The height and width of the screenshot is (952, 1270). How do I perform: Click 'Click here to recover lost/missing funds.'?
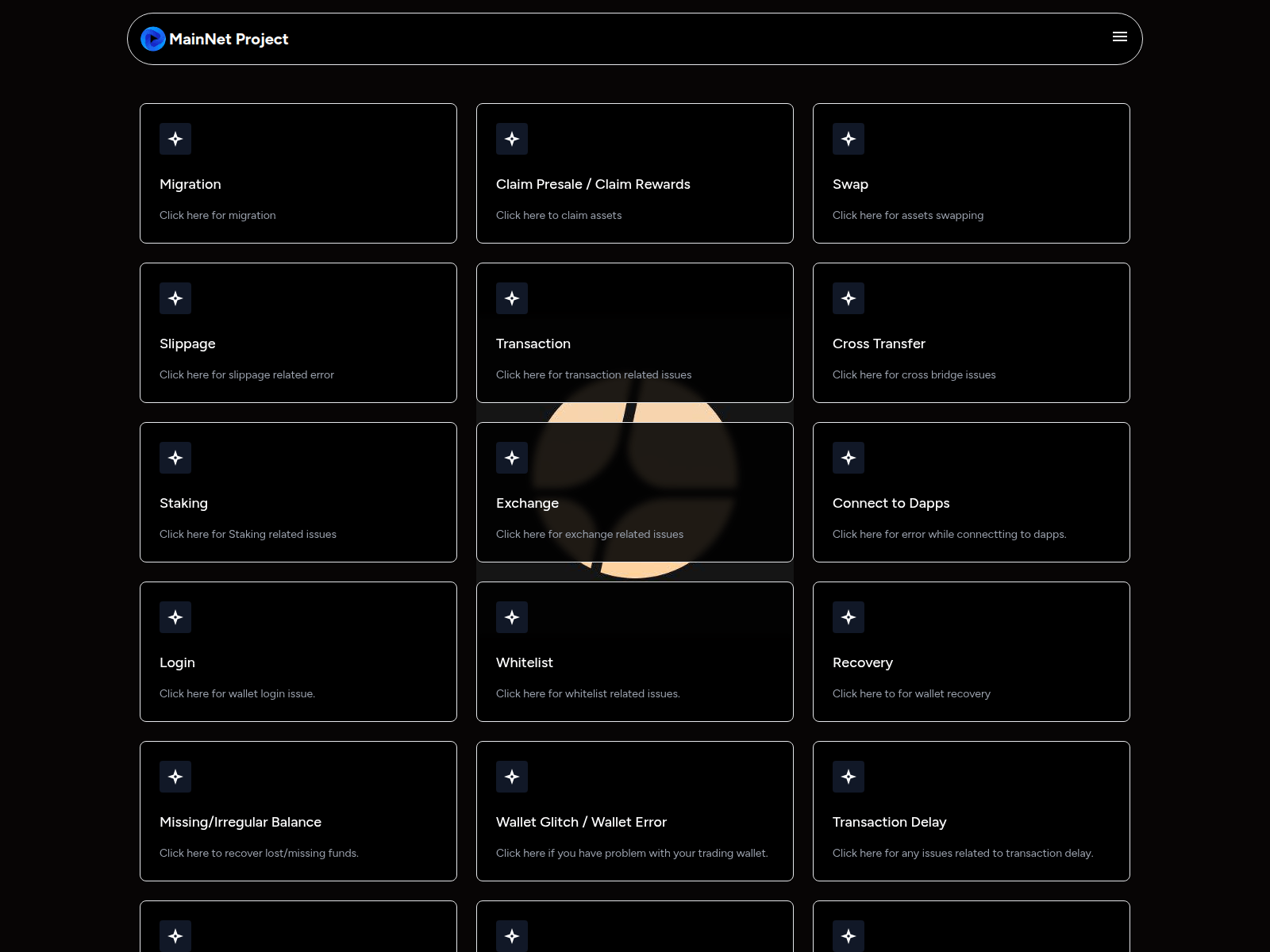click(259, 853)
